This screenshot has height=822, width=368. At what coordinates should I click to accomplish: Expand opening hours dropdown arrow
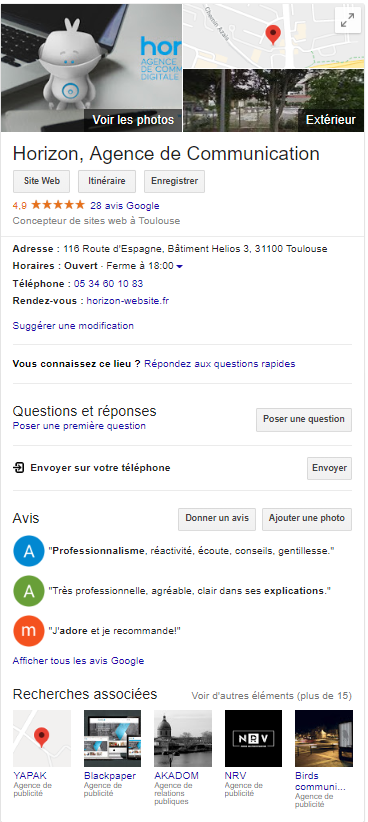tap(180, 266)
